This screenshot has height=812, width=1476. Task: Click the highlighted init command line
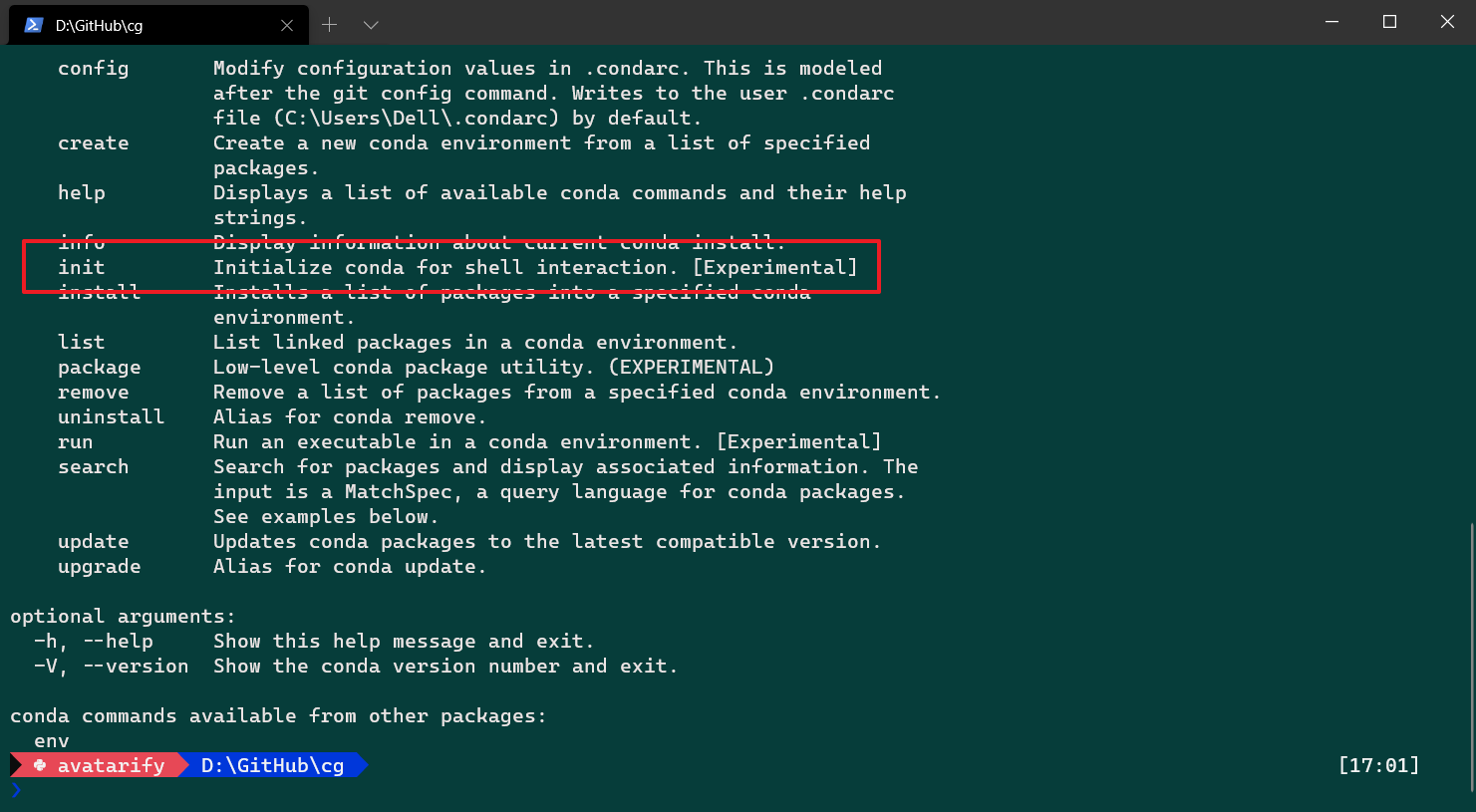(448, 267)
